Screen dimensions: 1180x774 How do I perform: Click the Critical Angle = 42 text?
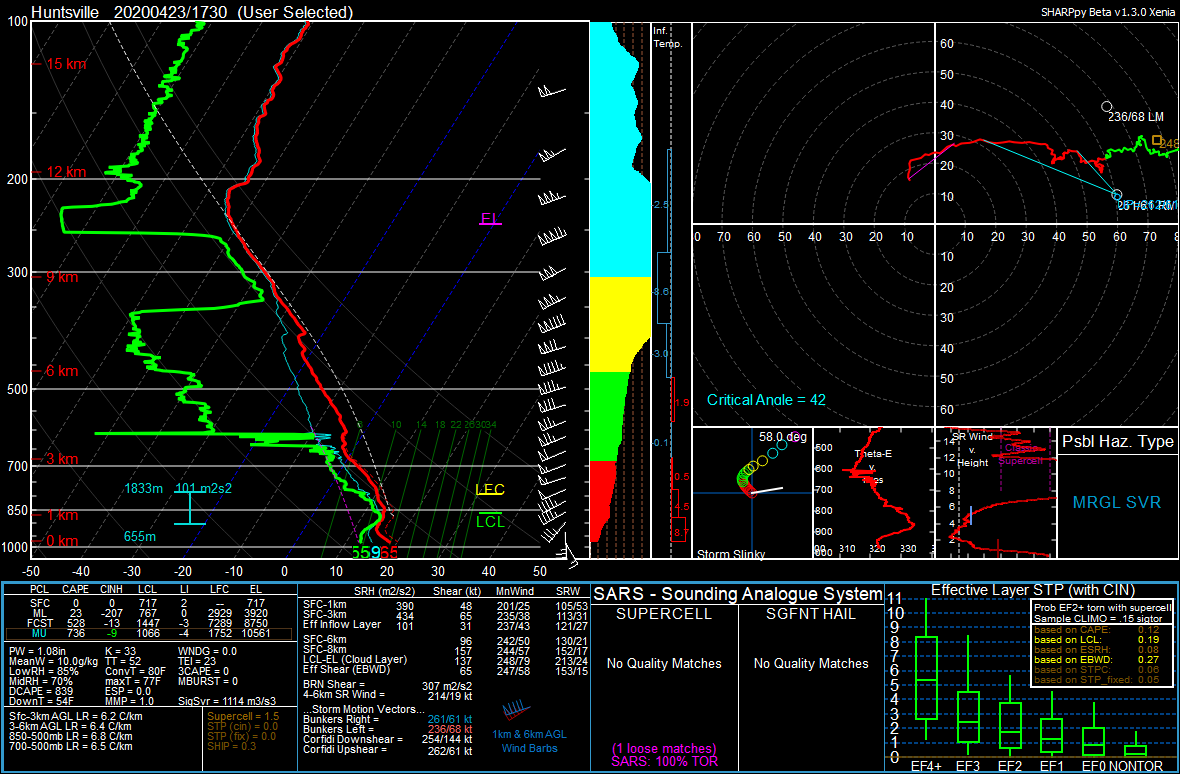tap(766, 399)
